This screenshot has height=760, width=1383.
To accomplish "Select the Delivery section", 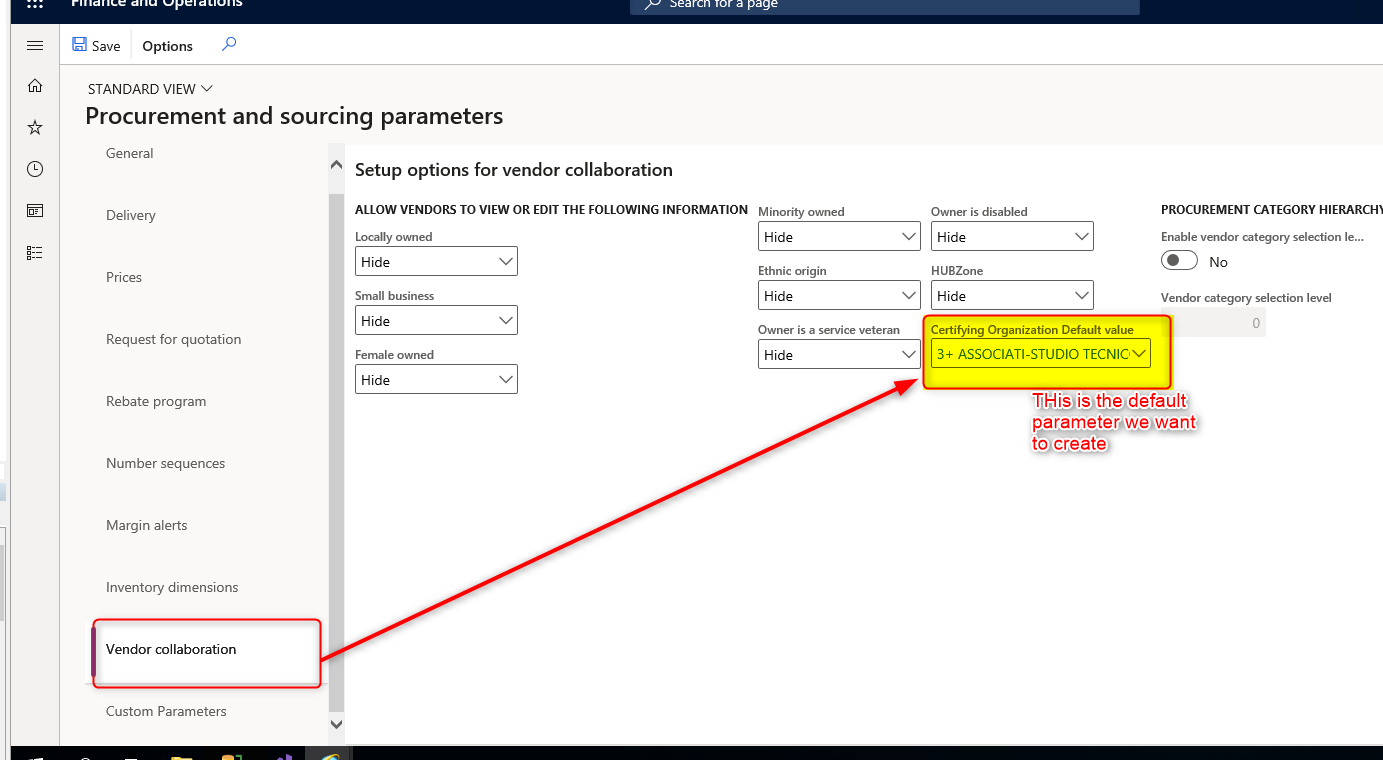I will 131,215.
